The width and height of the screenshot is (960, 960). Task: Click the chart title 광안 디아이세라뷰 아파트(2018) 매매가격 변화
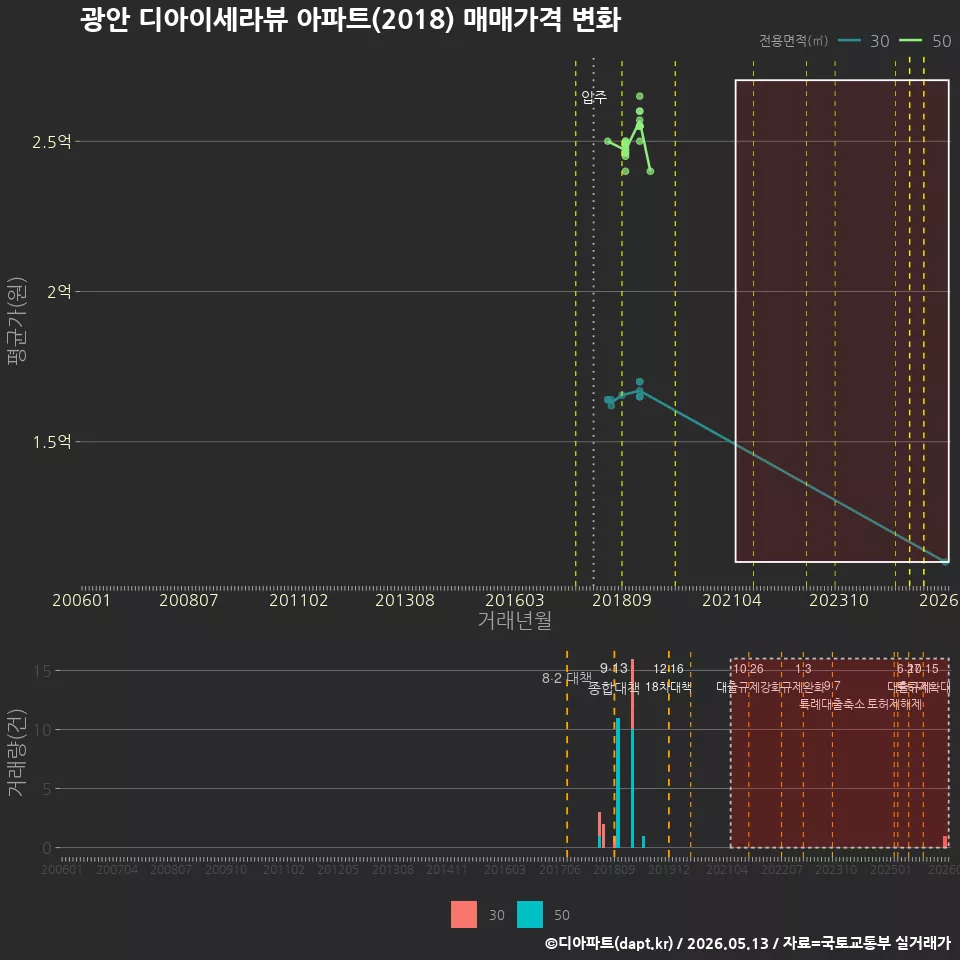pyautogui.click(x=350, y=20)
